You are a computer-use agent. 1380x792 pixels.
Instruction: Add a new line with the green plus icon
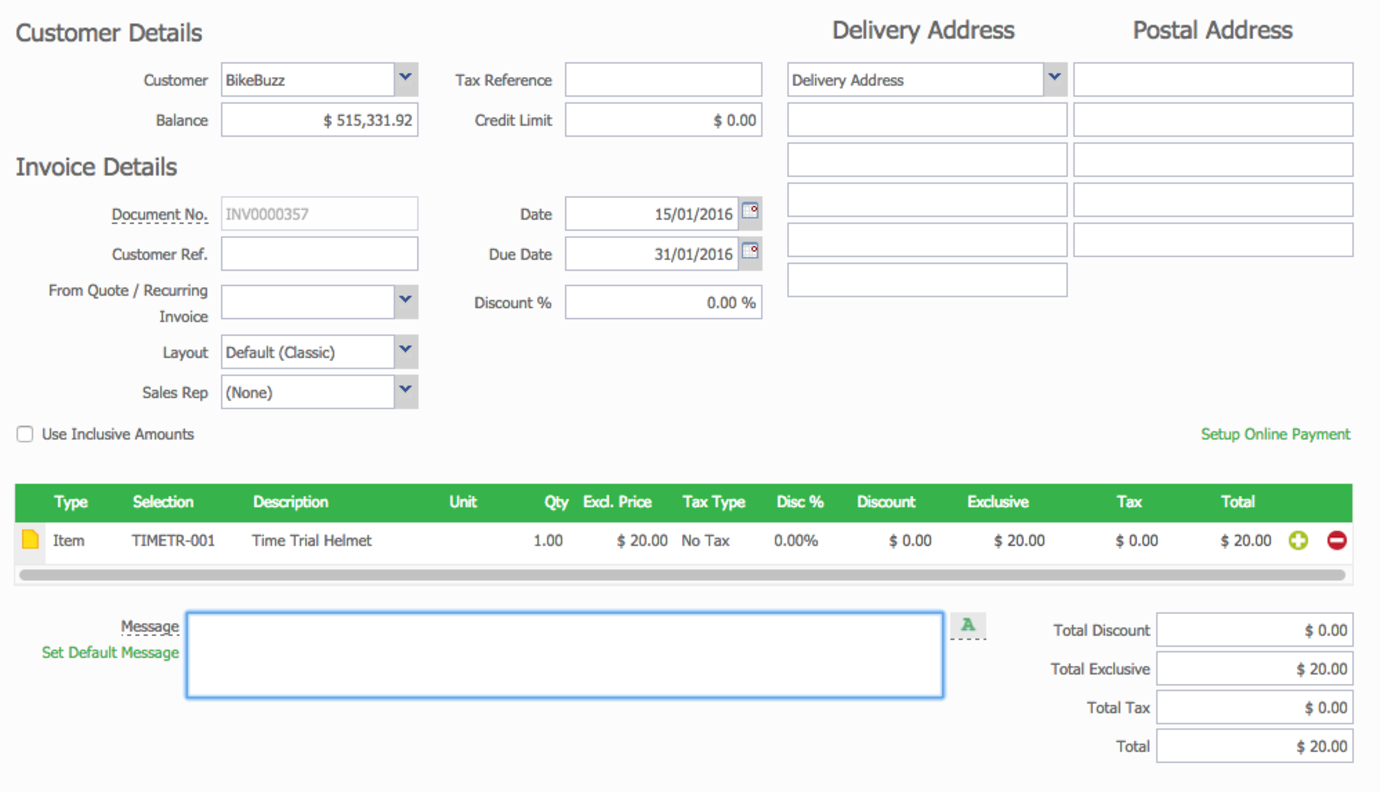pyautogui.click(x=1297, y=540)
